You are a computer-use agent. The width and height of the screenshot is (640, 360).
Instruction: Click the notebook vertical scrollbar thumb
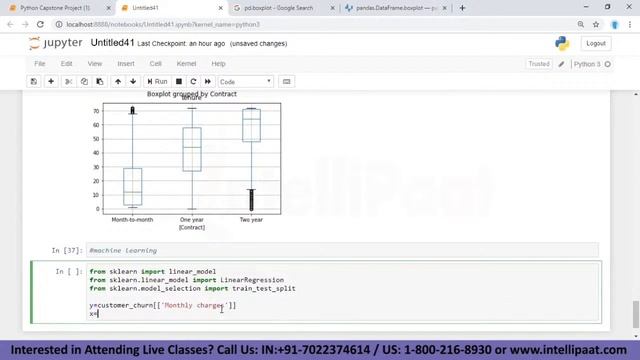coord(636,314)
